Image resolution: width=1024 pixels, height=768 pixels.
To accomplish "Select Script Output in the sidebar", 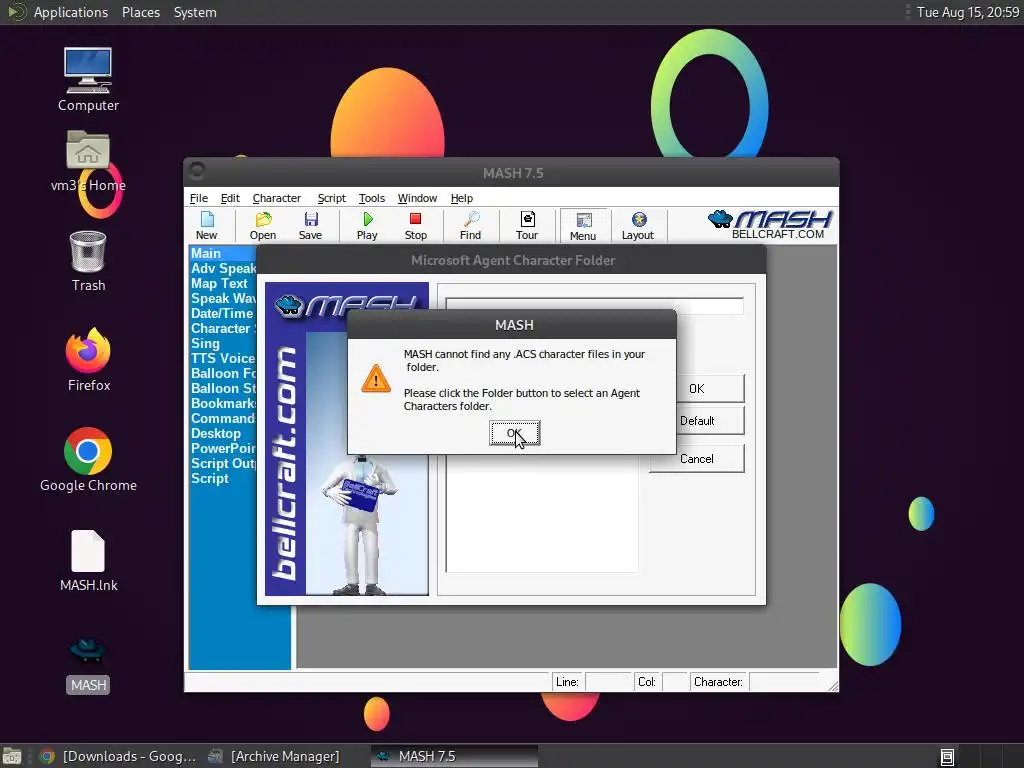I will point(223,464).
